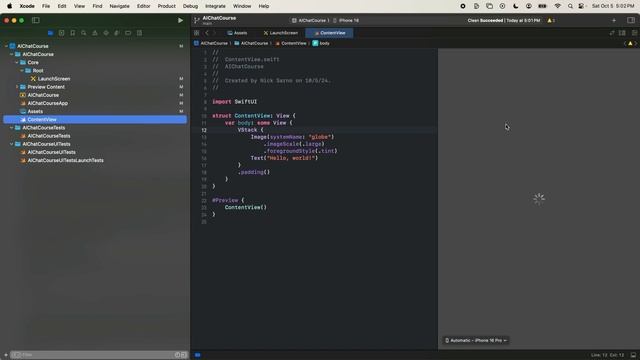The image size is (640, 360).
Task: Choose the iPhone 16 run destination
Action: point(346,20)
